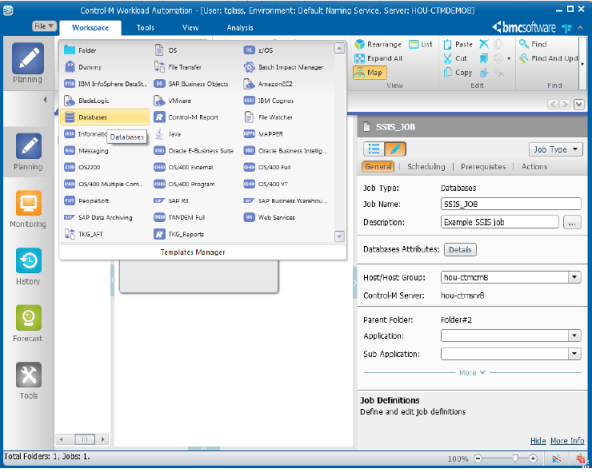Select the Folder job type
The height and width of the screenshot is (472, 592).
(x=80, y=50)
